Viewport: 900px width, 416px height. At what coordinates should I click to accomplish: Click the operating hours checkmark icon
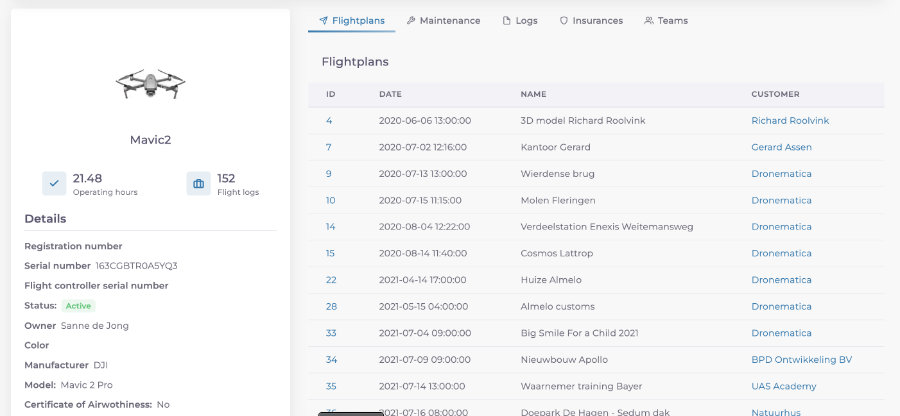point(54,184)
